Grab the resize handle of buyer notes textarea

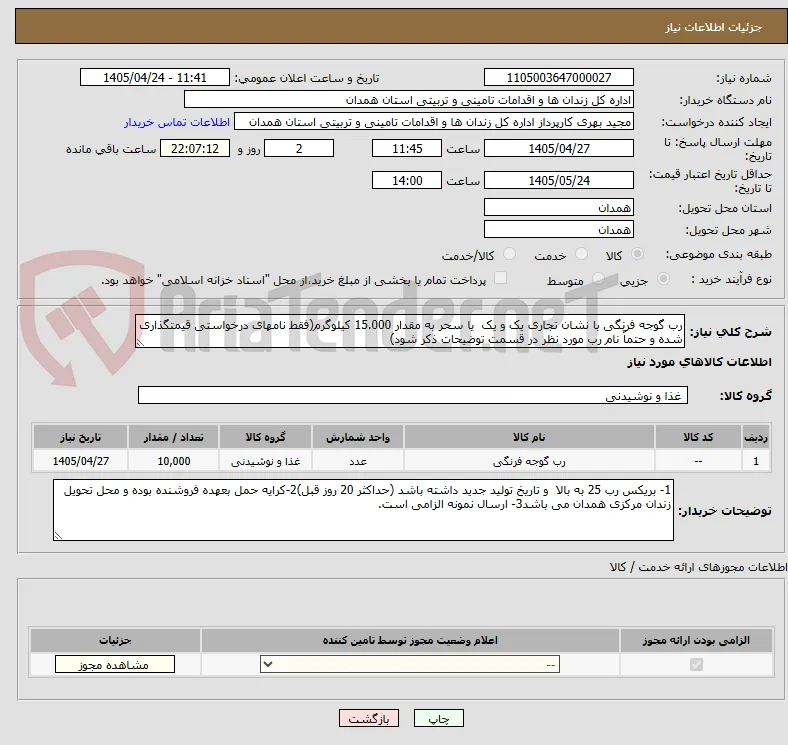(x=58, y=536)
